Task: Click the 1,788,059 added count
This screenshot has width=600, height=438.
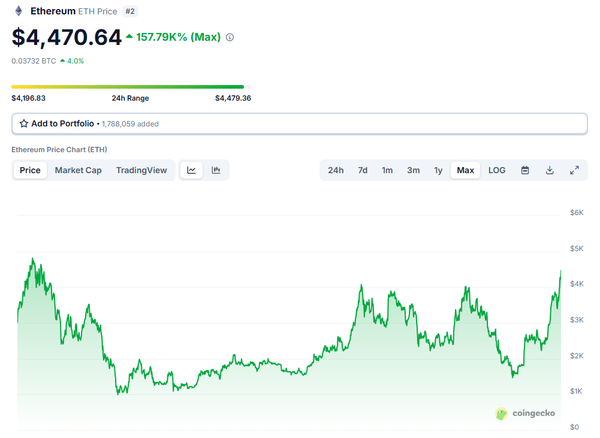Action: (x=130, y=124)
